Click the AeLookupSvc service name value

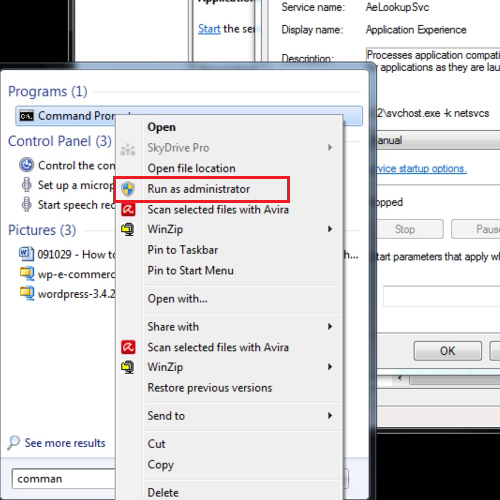[x=398, y=7]
